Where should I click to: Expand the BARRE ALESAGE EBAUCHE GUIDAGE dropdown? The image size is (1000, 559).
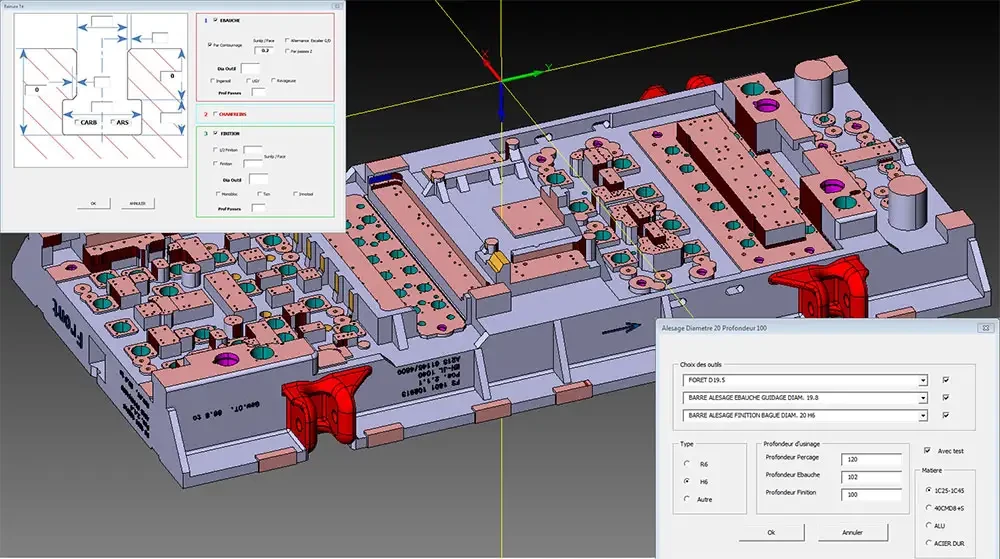click(x=921, y=397)
